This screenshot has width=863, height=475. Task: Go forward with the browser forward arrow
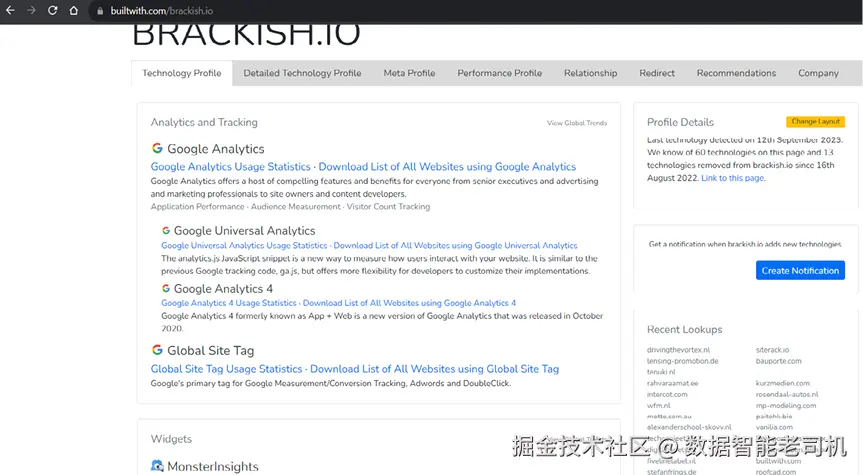(31, 10)
